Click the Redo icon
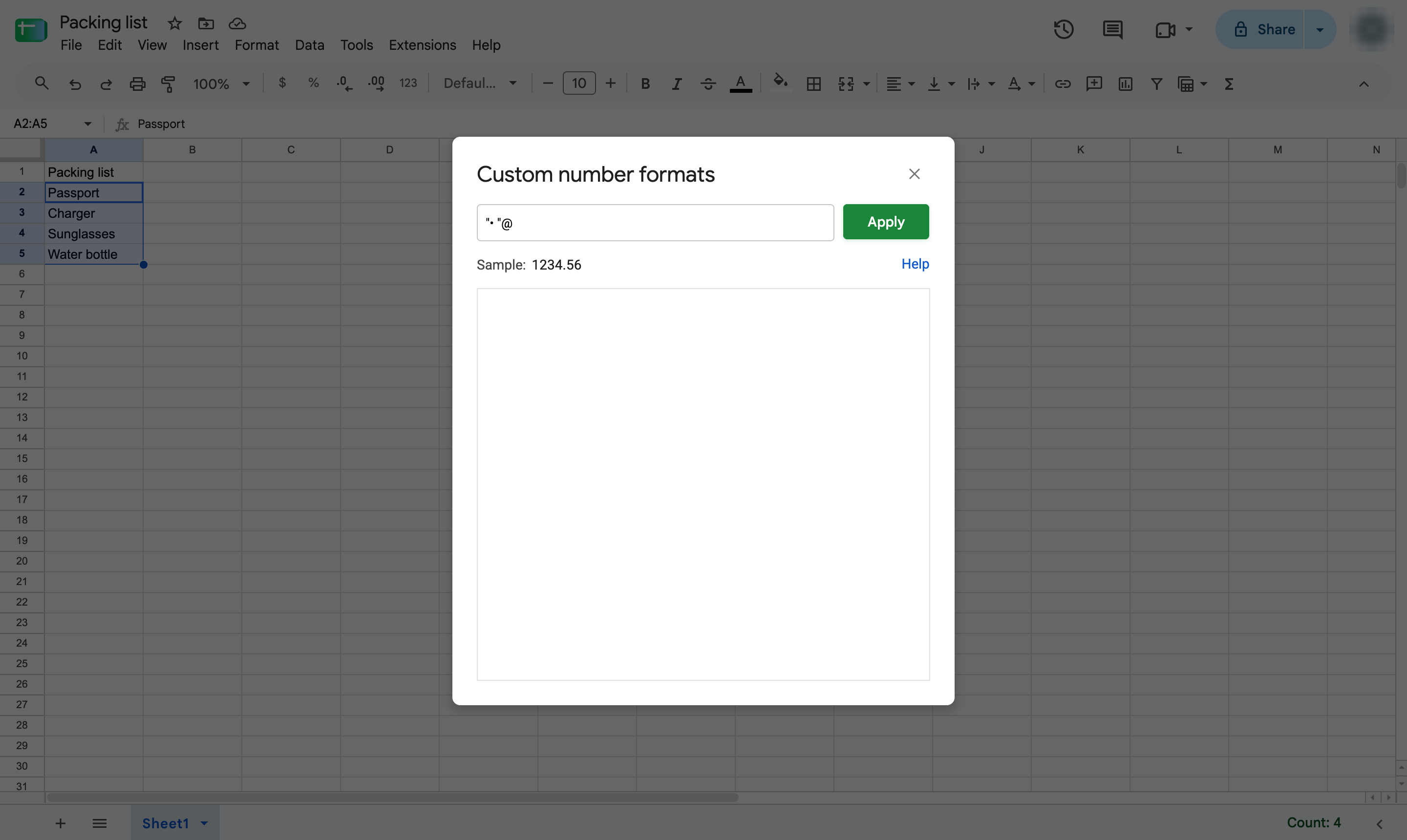 pyautogui.click(x=106, y=84)
